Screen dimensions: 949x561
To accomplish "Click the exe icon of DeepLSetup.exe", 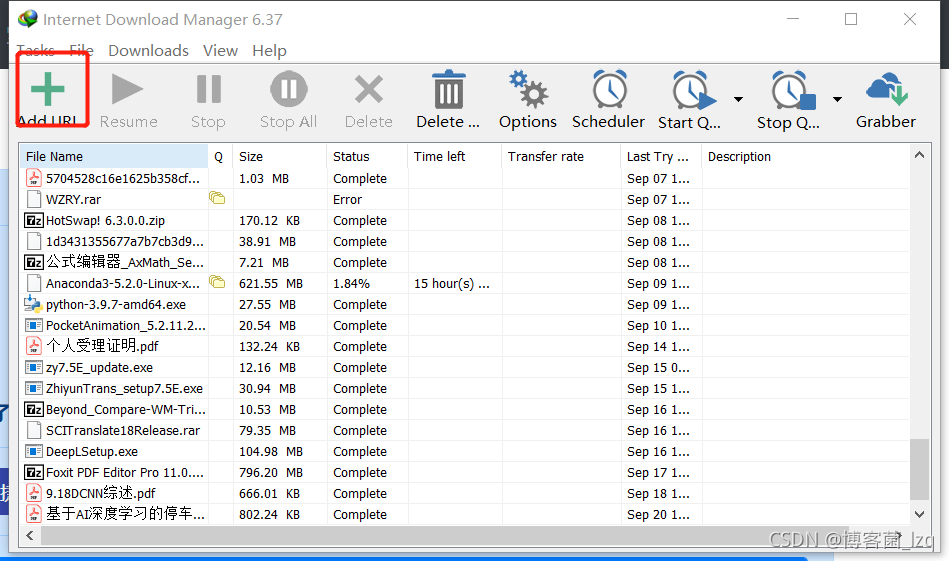I will 34,451.
